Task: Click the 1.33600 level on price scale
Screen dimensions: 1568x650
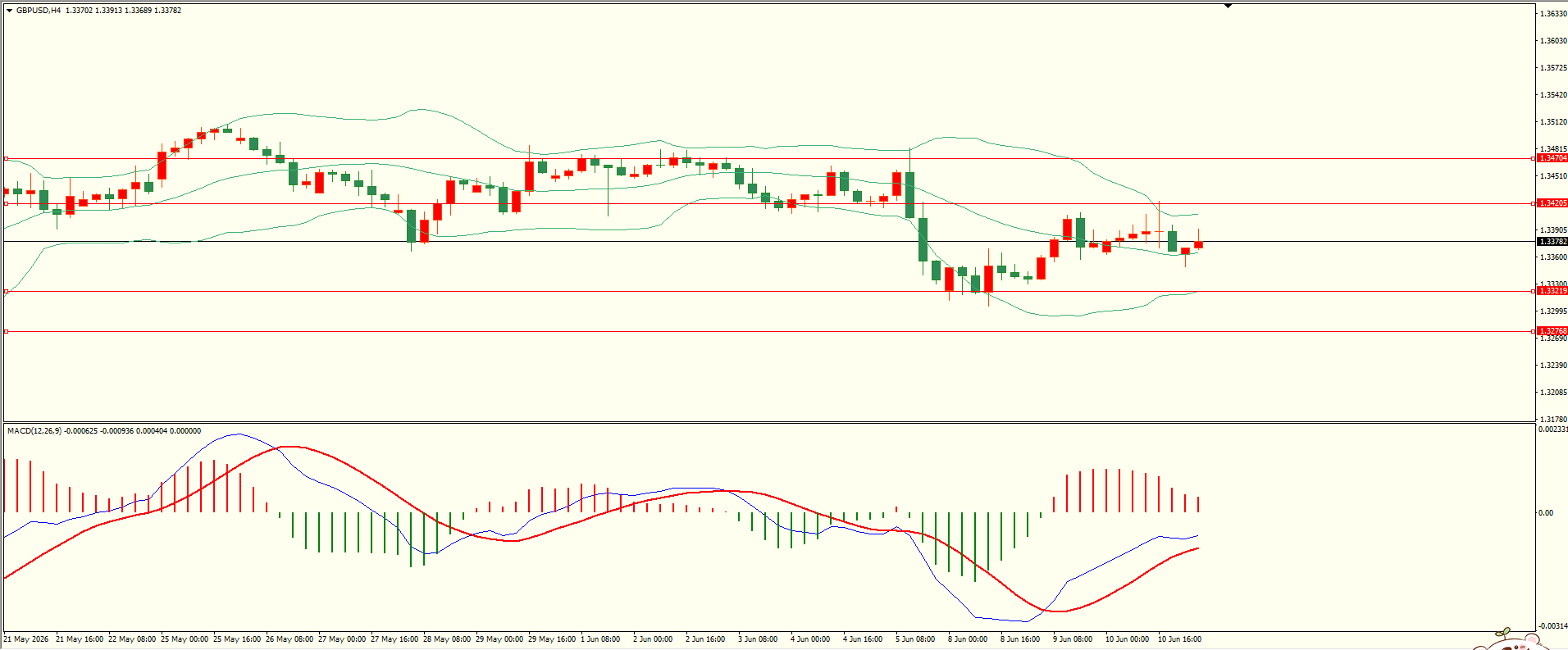Action: point(1553,257)
